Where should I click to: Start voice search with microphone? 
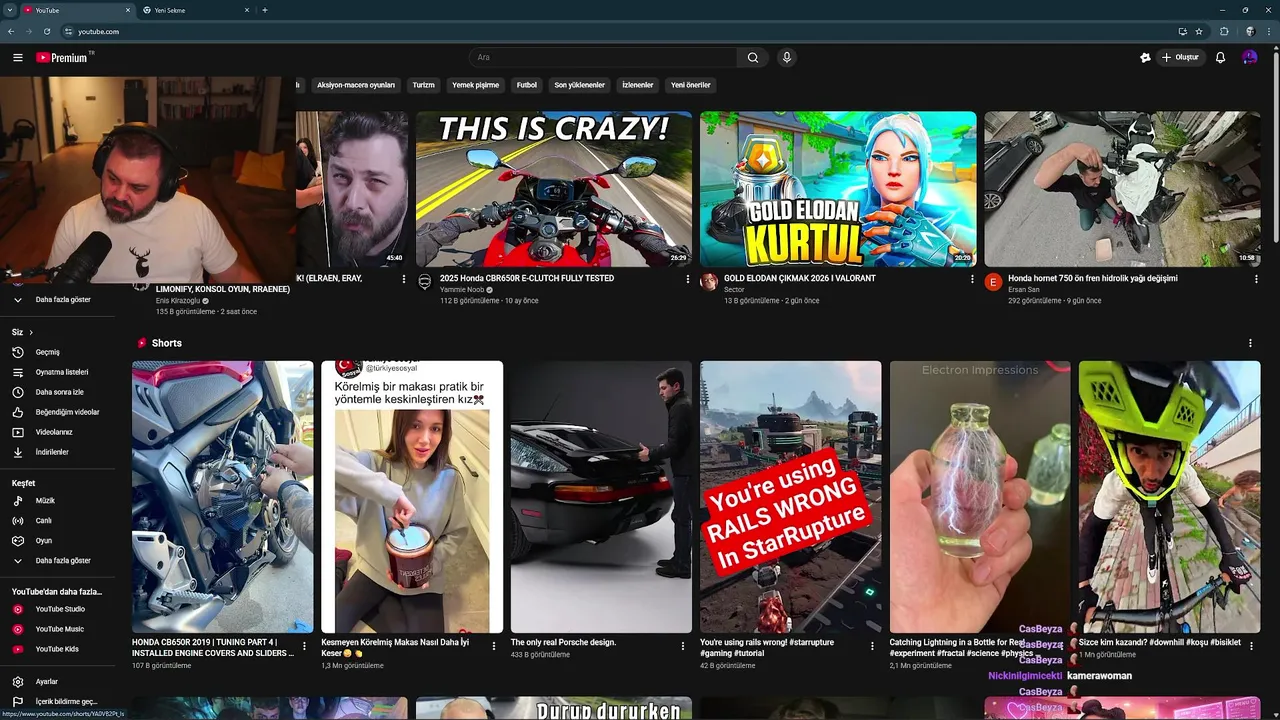(x=787, y=58)
